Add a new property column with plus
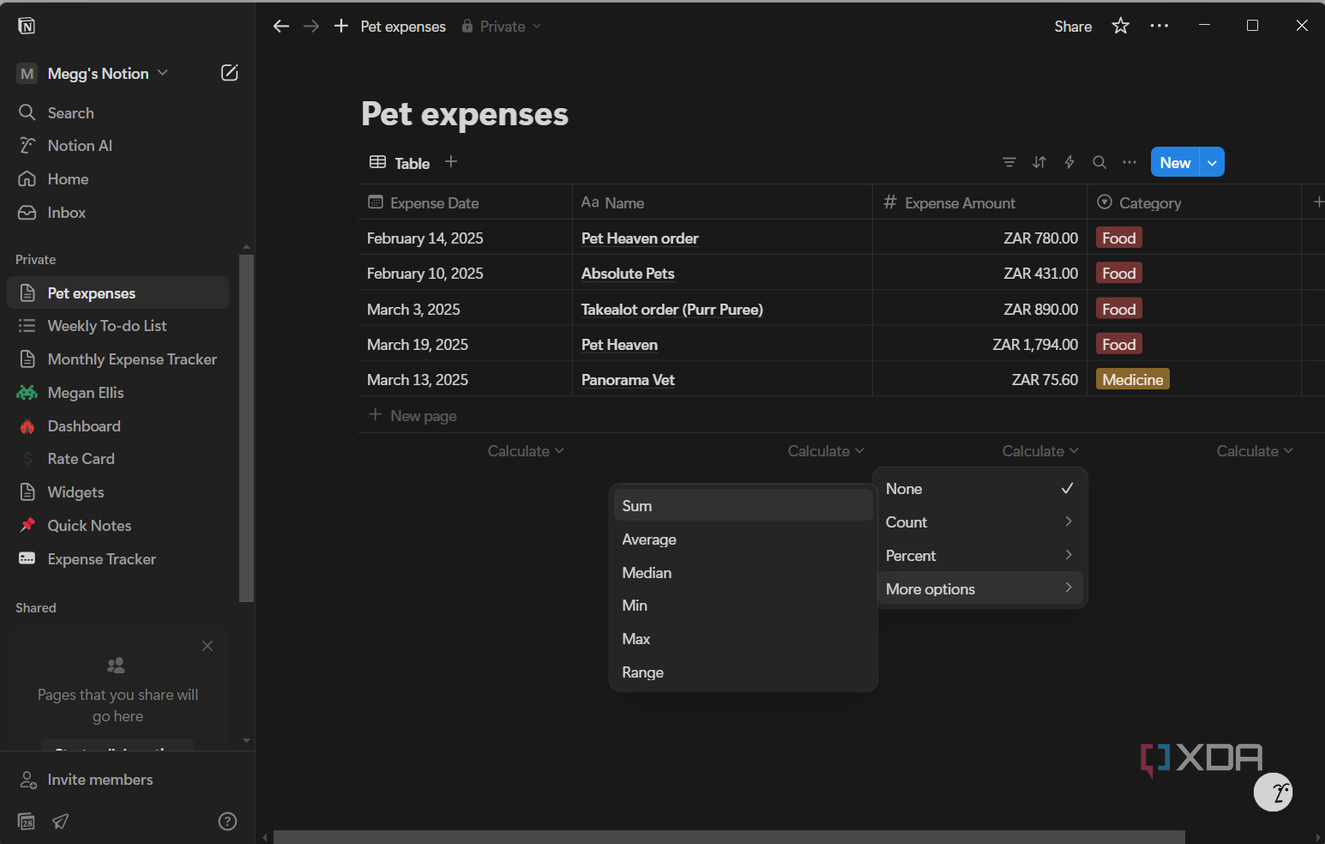This screenshot has height=844, width=1325. click(x=1317, y=202)
